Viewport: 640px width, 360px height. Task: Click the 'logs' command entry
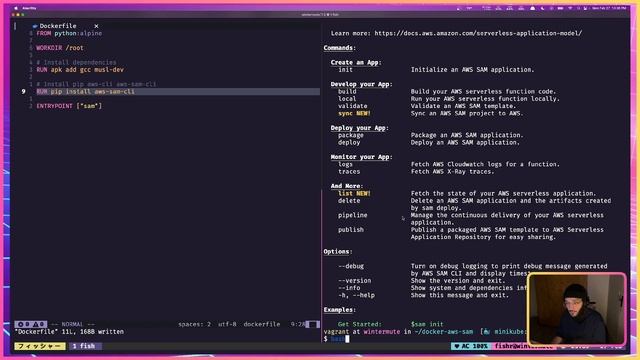345,164
